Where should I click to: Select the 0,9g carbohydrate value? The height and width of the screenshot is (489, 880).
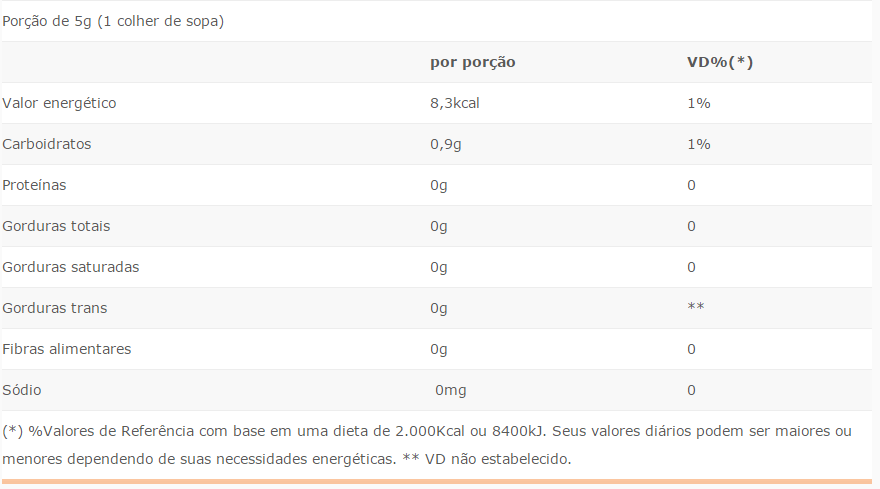(446, 145)
